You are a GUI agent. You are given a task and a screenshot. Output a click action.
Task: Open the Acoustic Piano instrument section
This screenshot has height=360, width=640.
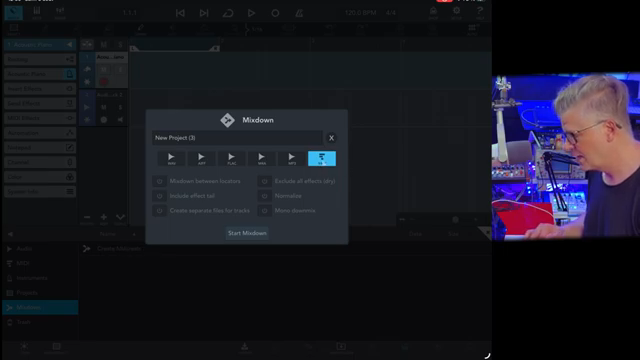point(40,74)
